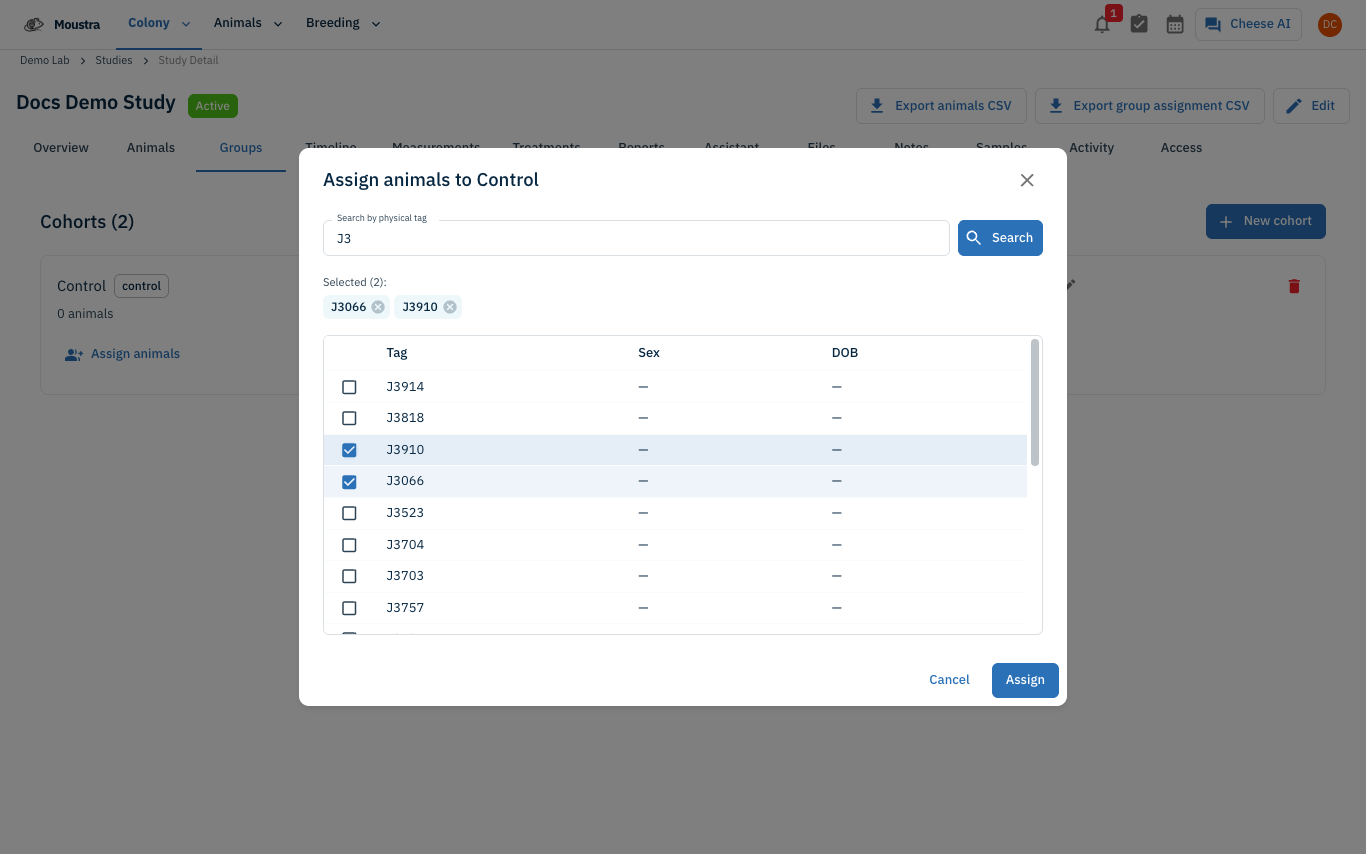Image resolution: width=1366 pixels, height=854 pixels.
Task: Remove the J3910 chip from selection
Action: [x=450, y=307]
